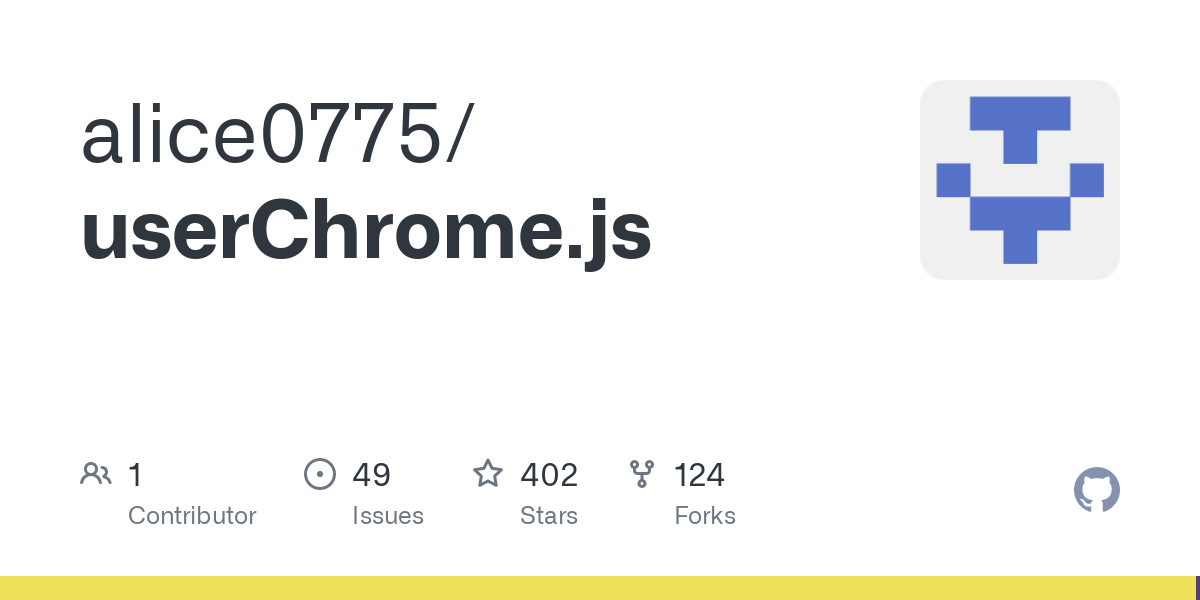The height and width of the screenshot is (600, 1200).
Task: Click the contributor count 1
Action: tap(135, 474)
